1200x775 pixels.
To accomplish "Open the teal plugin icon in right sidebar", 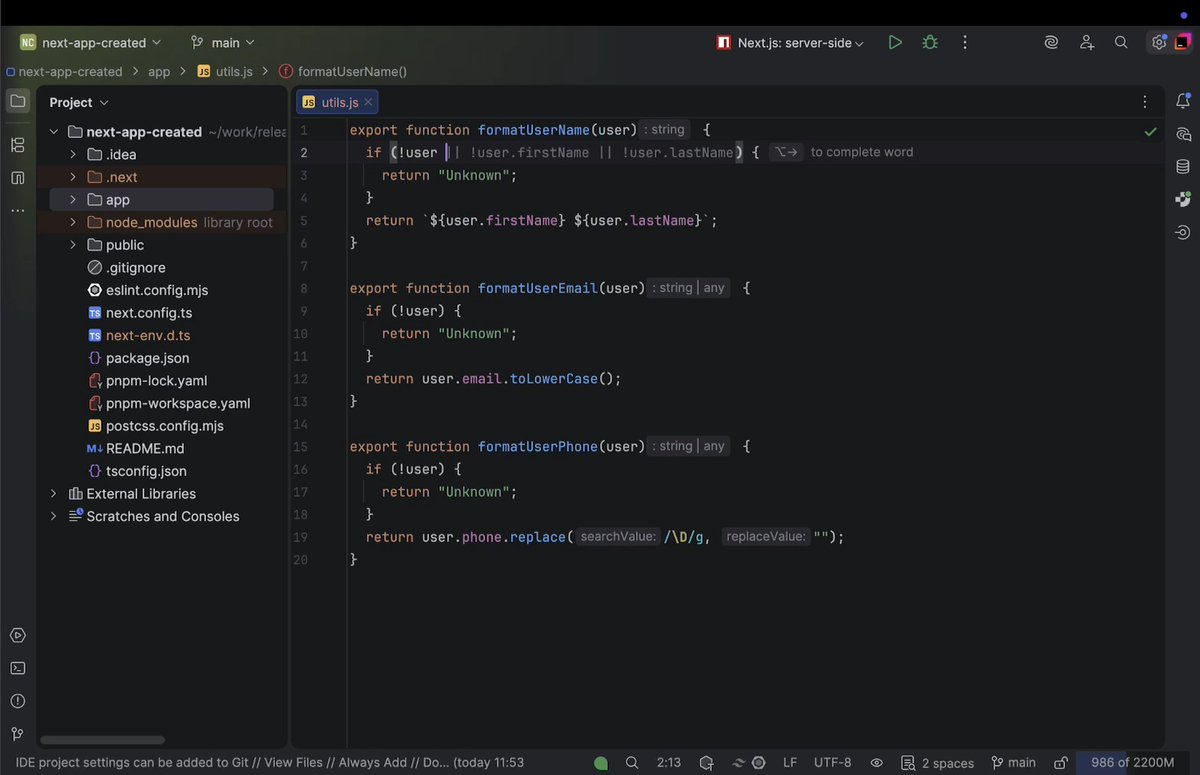I will pos(1183,199).
